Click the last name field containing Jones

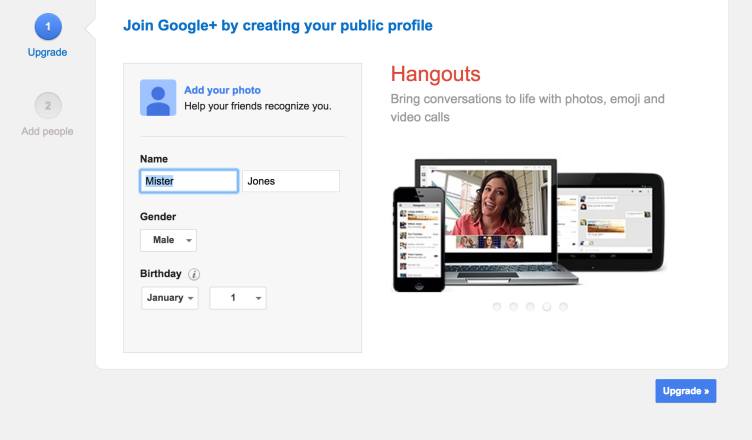(291, 181)
